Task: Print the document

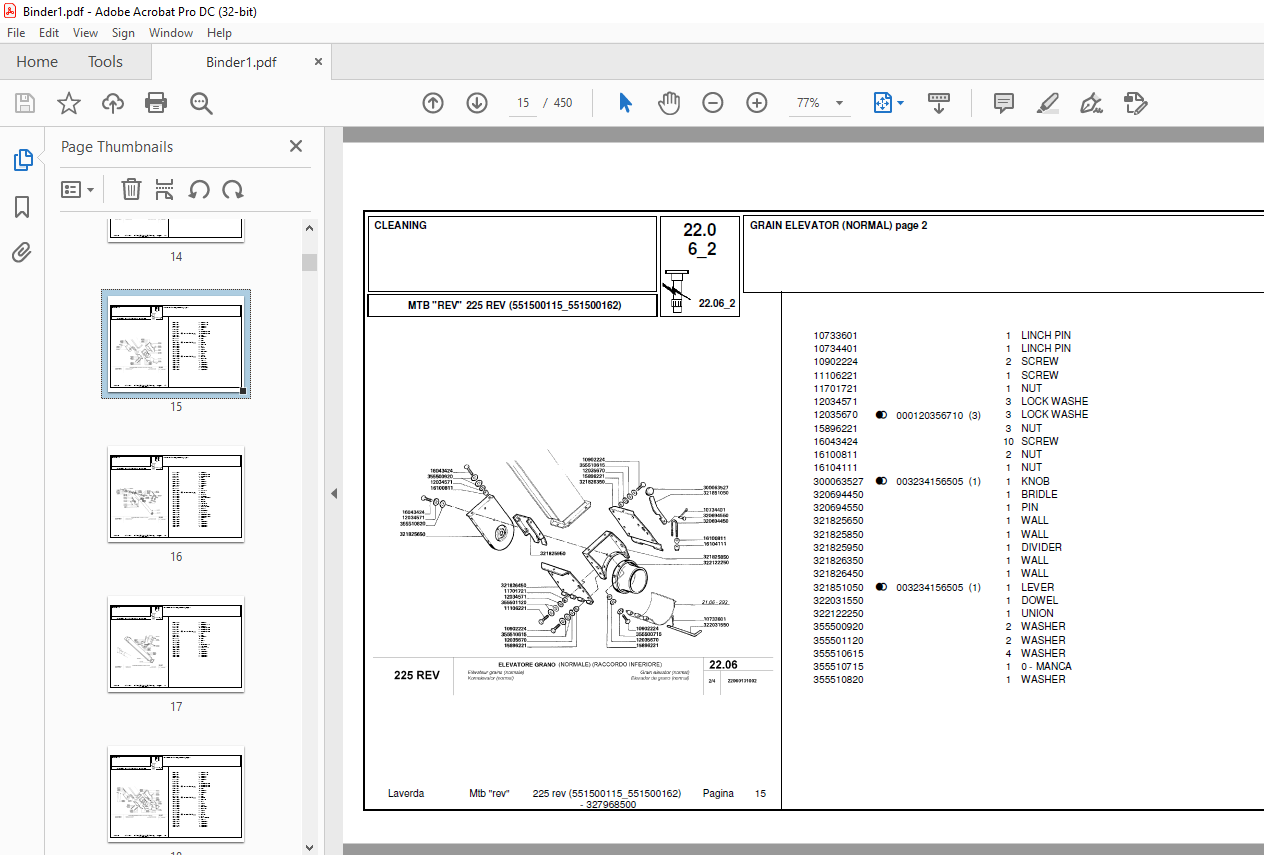Action: (x=156, y=103)
